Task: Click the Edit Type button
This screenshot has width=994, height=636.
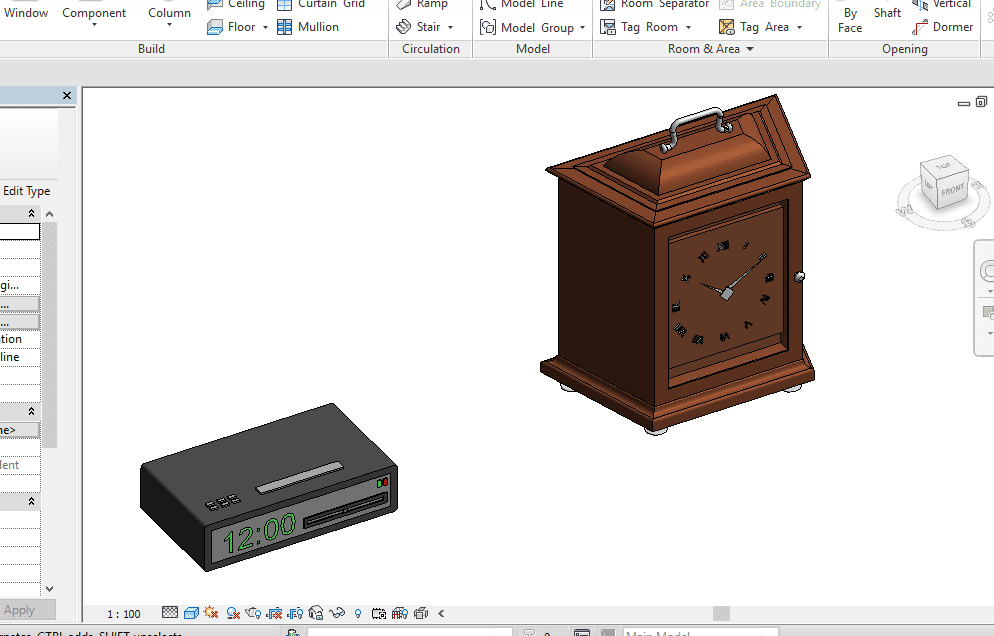Action: point(26,191)
